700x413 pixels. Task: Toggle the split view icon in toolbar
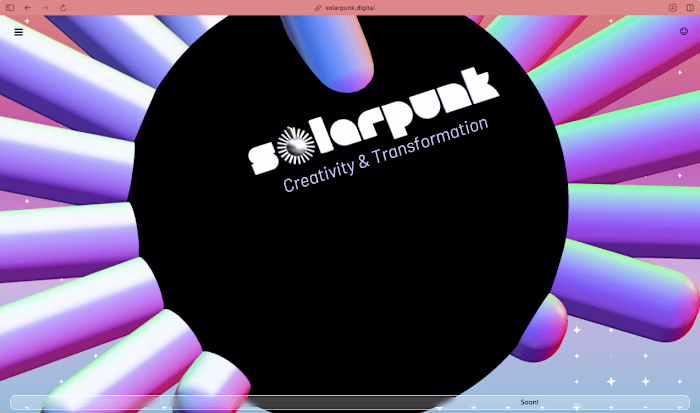690,8
